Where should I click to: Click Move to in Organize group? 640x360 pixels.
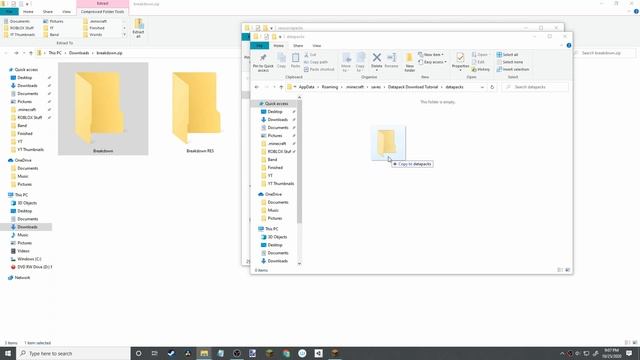click(x=346, y=62)
